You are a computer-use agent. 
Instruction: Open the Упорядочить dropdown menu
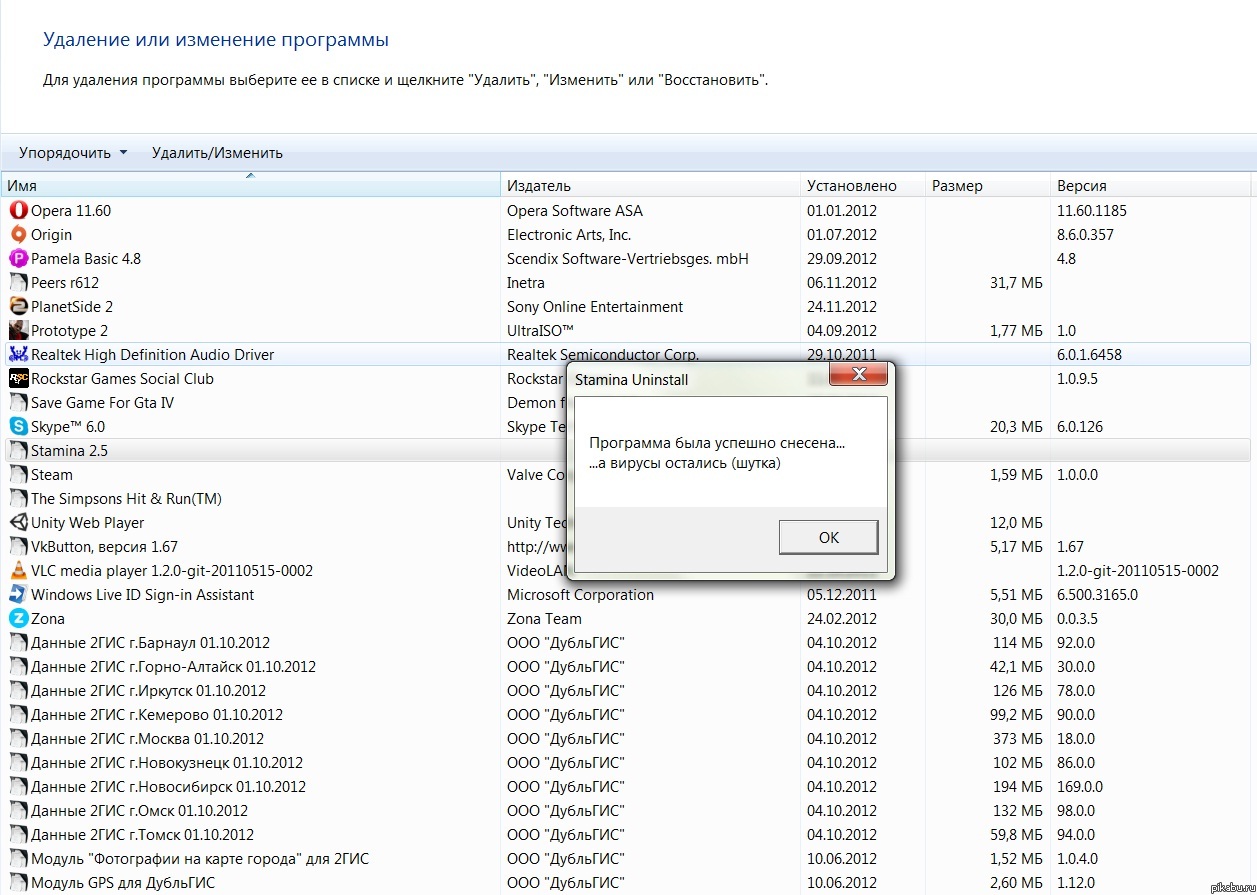pos(73,153)
